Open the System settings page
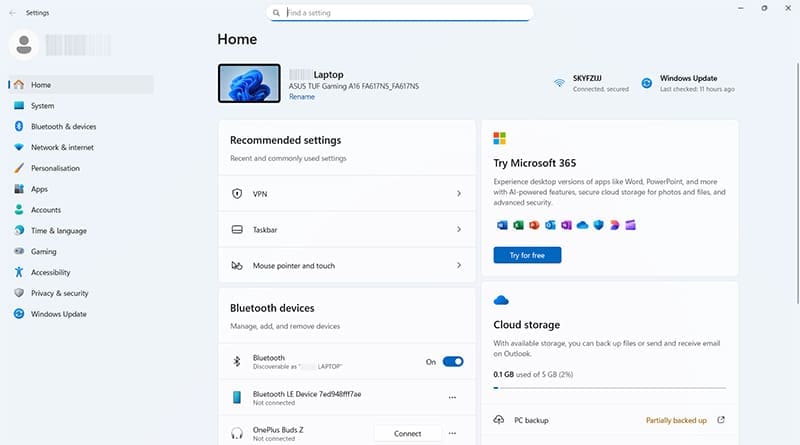Viewport: 800px width, 445px height. click(x=81, y=106)
